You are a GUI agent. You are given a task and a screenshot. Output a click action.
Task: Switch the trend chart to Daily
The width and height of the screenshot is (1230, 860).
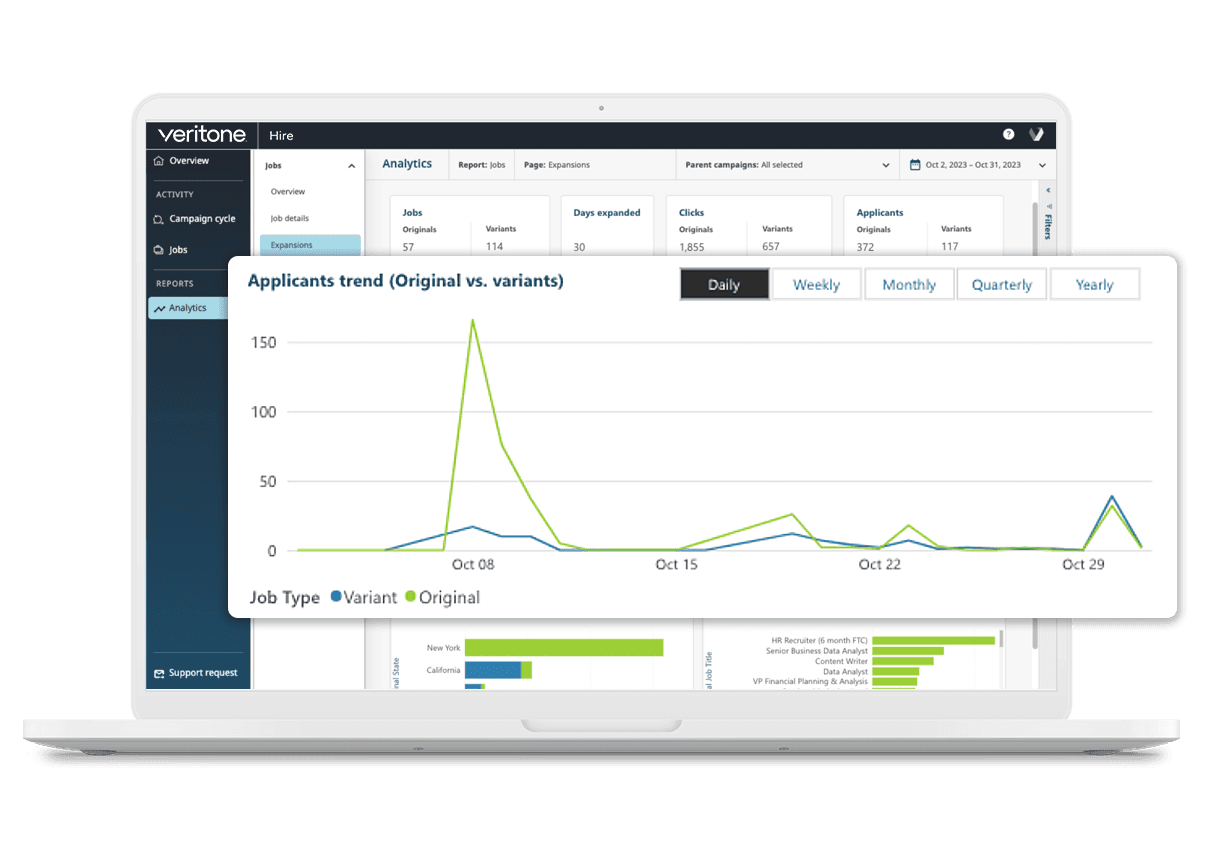(724, 285)
